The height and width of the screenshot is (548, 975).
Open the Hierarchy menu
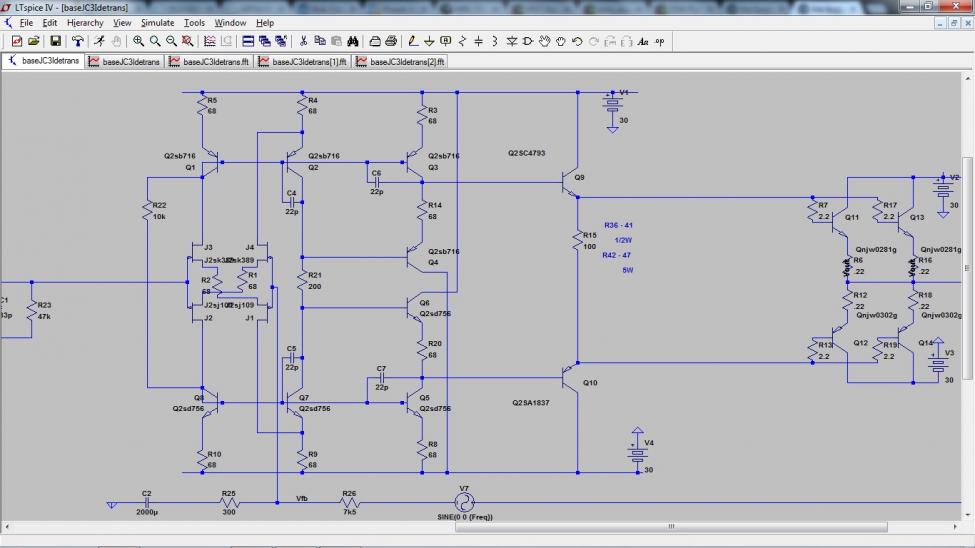click(x=85, y=22)
